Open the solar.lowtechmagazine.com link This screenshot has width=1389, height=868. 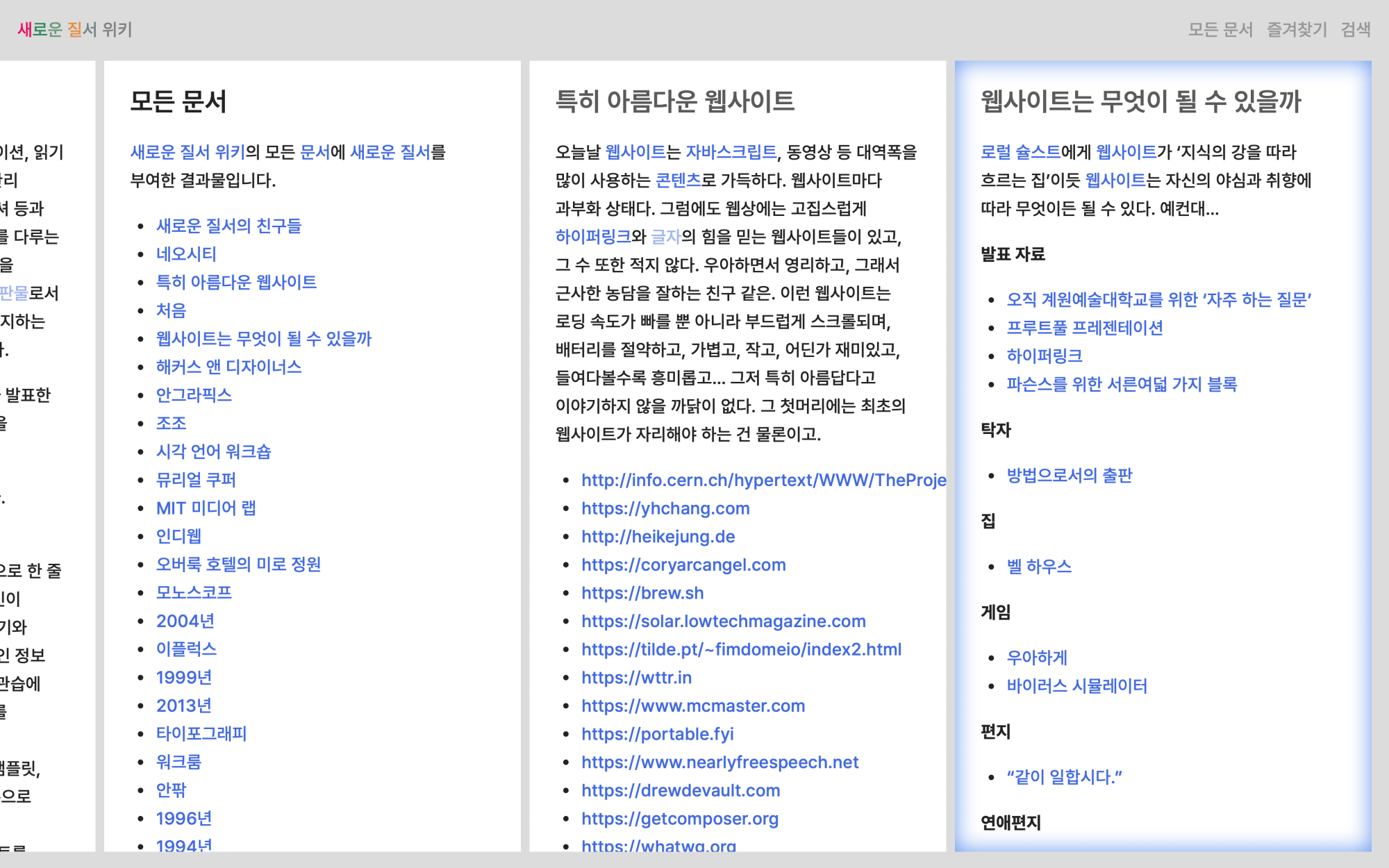pos(723,621)
